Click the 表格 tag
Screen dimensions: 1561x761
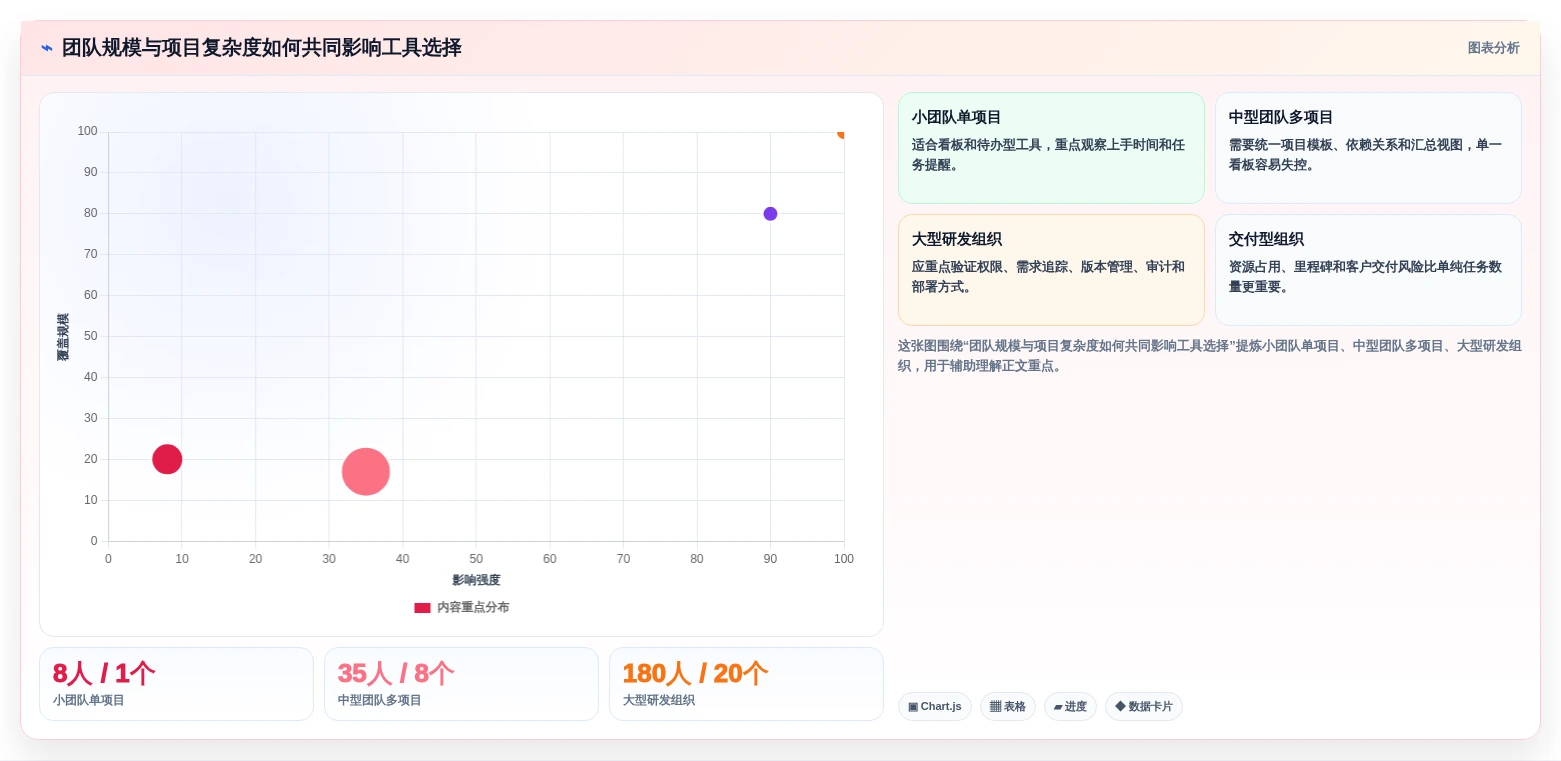[x=1008, y=706]
